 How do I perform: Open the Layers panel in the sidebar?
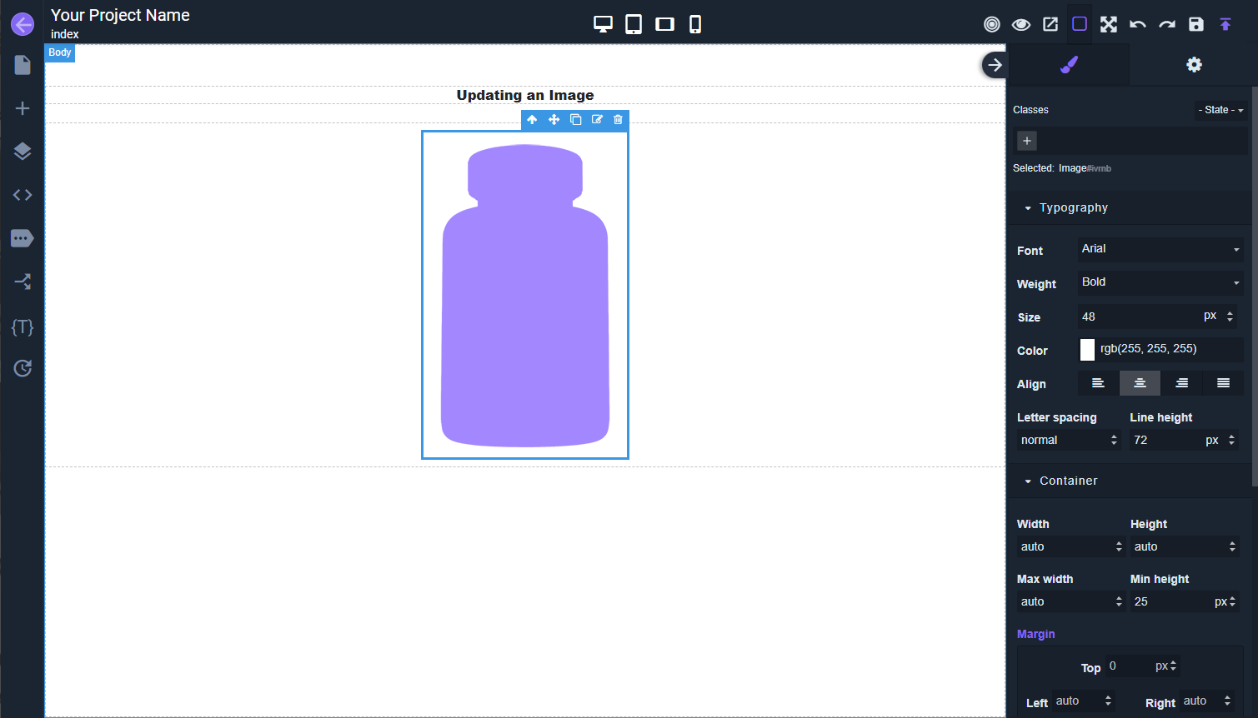tap(22, 151)
